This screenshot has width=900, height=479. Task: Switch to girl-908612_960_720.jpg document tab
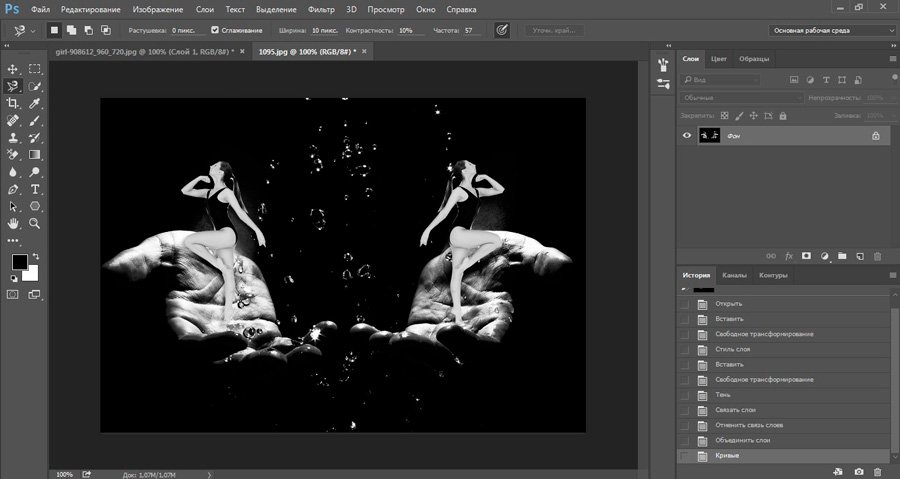140,50
